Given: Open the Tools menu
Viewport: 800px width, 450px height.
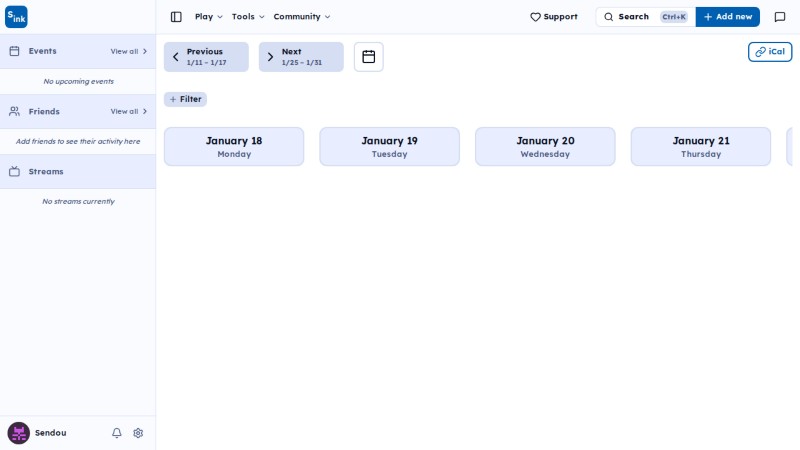Looking at the screenshot, I should click(x=248, y=17).
